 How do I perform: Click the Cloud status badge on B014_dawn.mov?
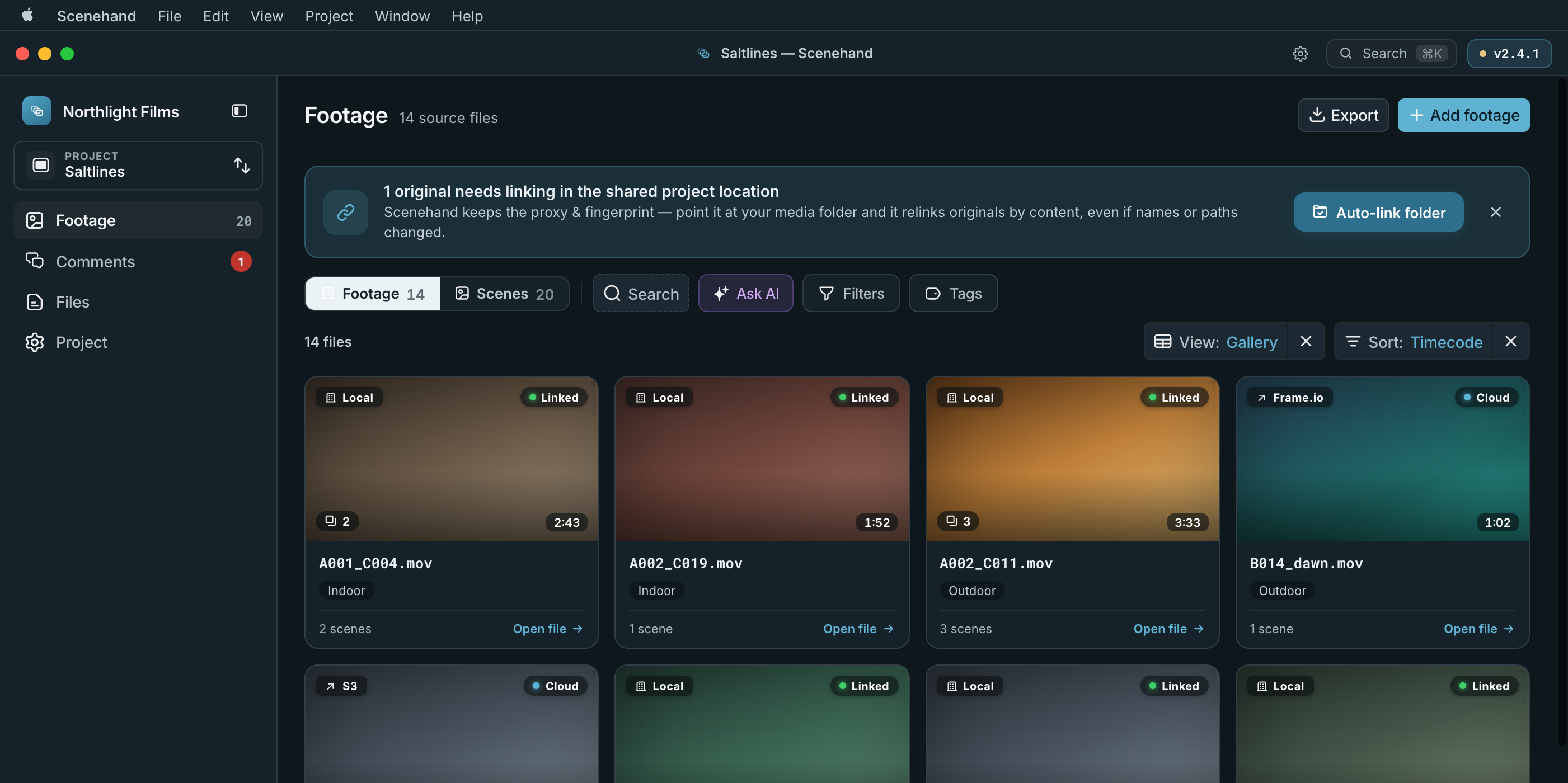point(1486,397)
